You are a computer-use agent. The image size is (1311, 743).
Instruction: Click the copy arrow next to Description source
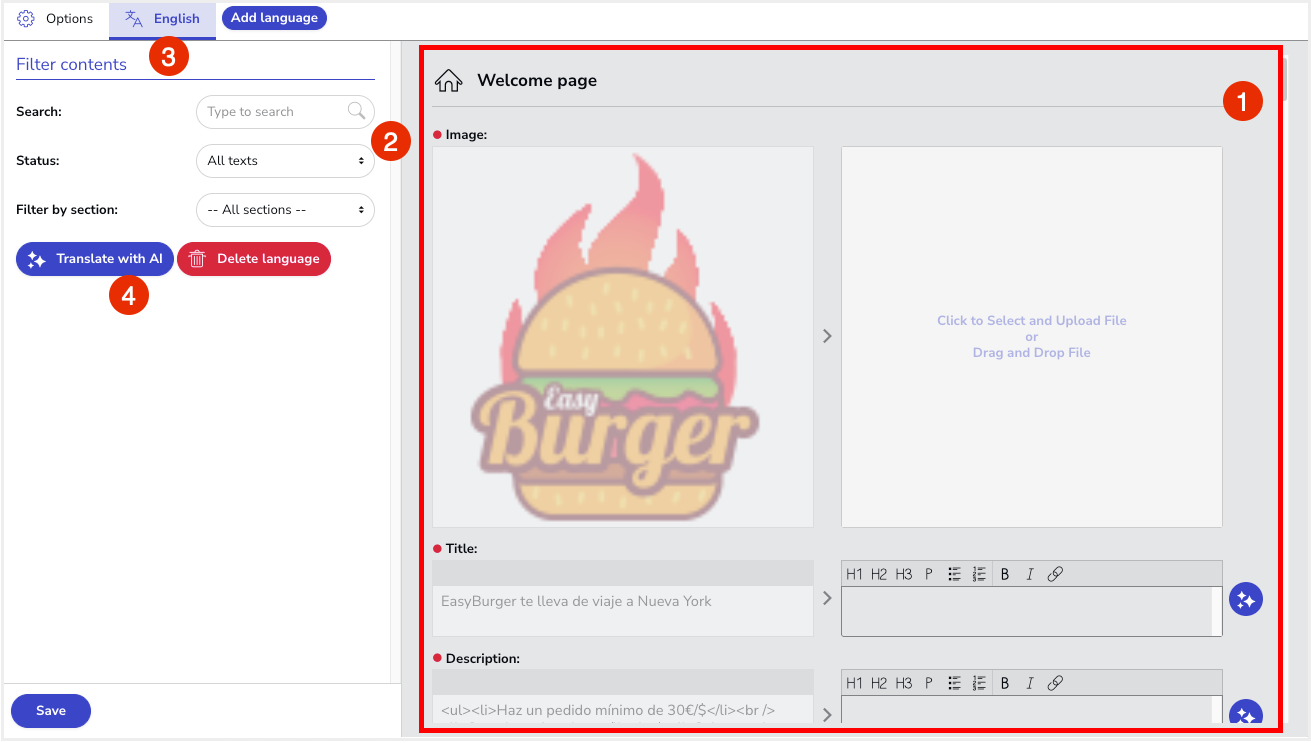click(827, 714)
